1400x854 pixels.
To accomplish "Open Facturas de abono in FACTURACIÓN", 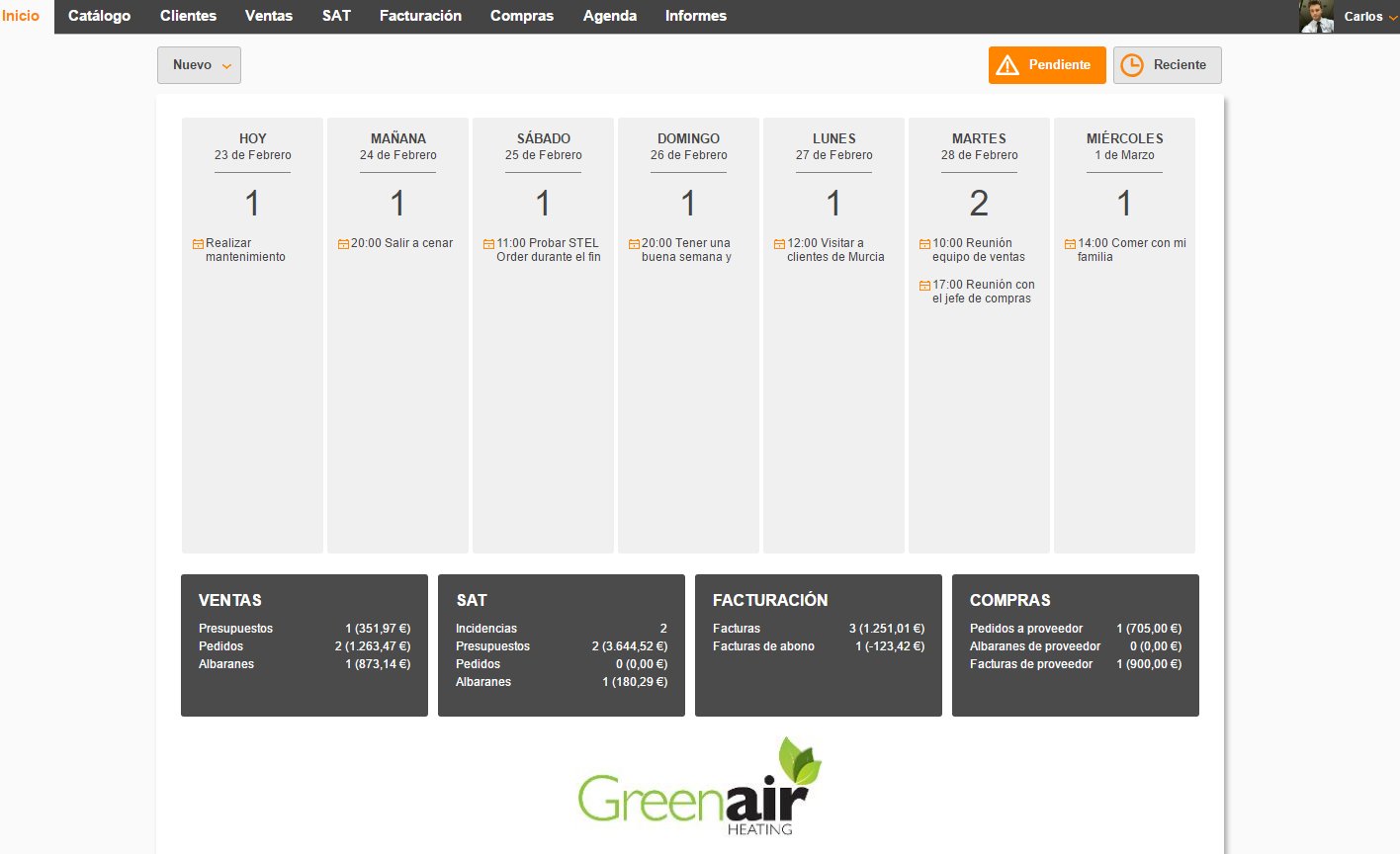I will coord(763,646).
